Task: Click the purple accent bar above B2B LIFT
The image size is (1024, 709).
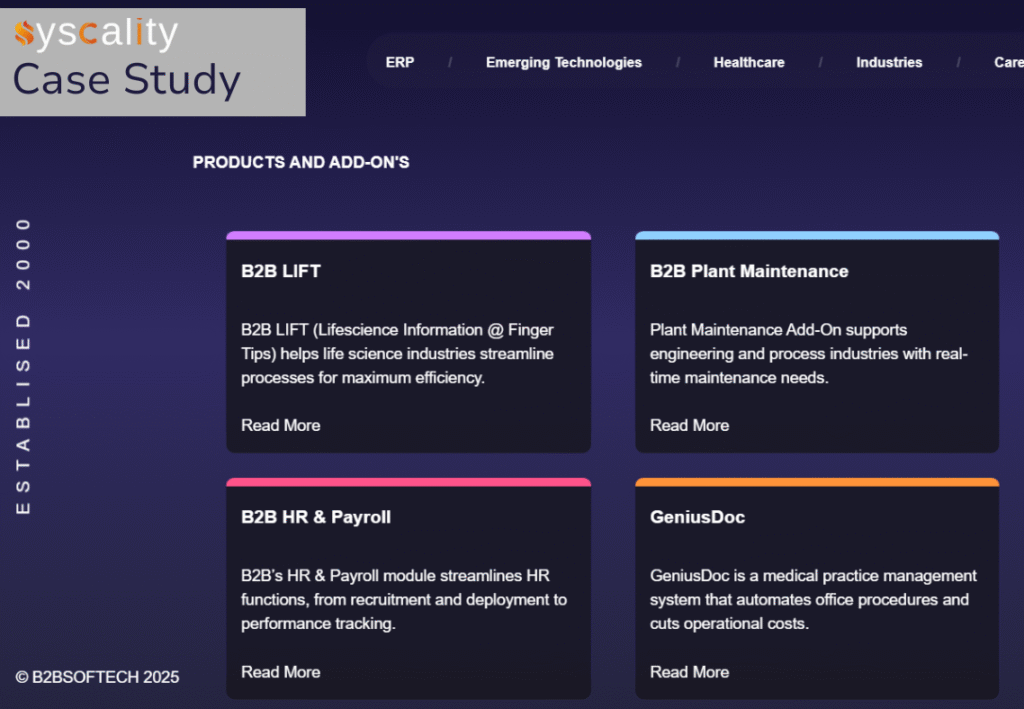Action: pos(408,234)
